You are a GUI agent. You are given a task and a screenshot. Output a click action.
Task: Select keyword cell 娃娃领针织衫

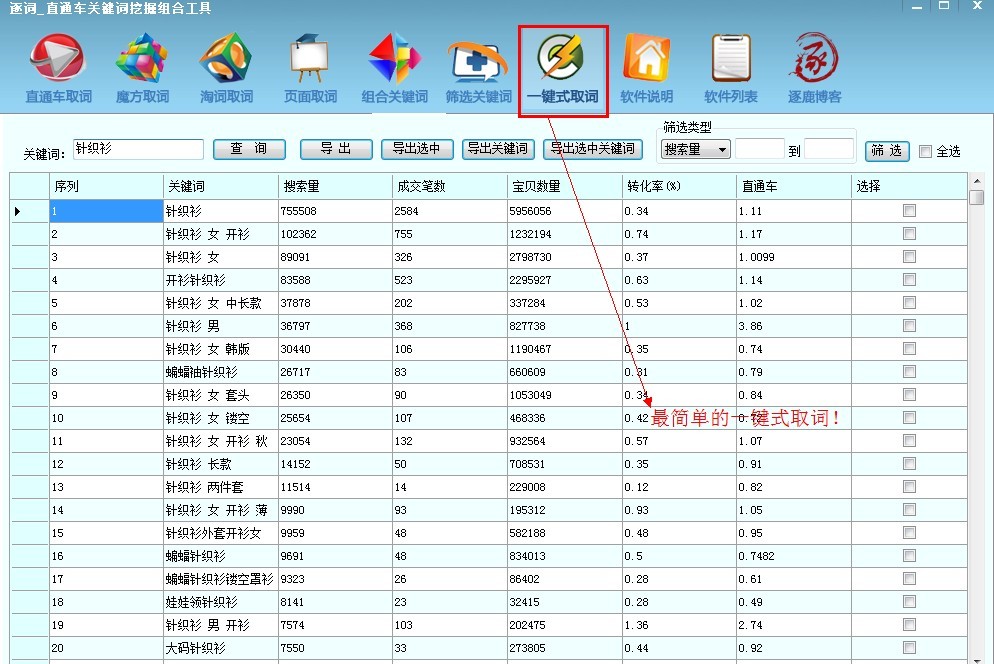221,602
